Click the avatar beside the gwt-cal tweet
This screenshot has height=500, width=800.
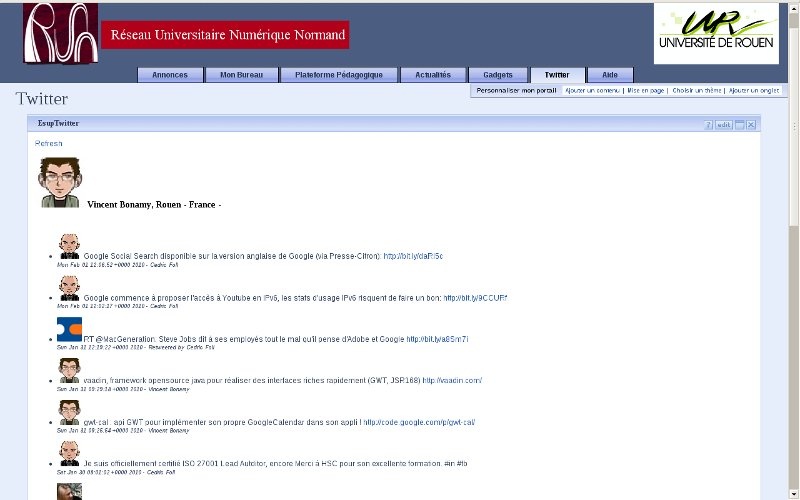click(x=69, y=413)
